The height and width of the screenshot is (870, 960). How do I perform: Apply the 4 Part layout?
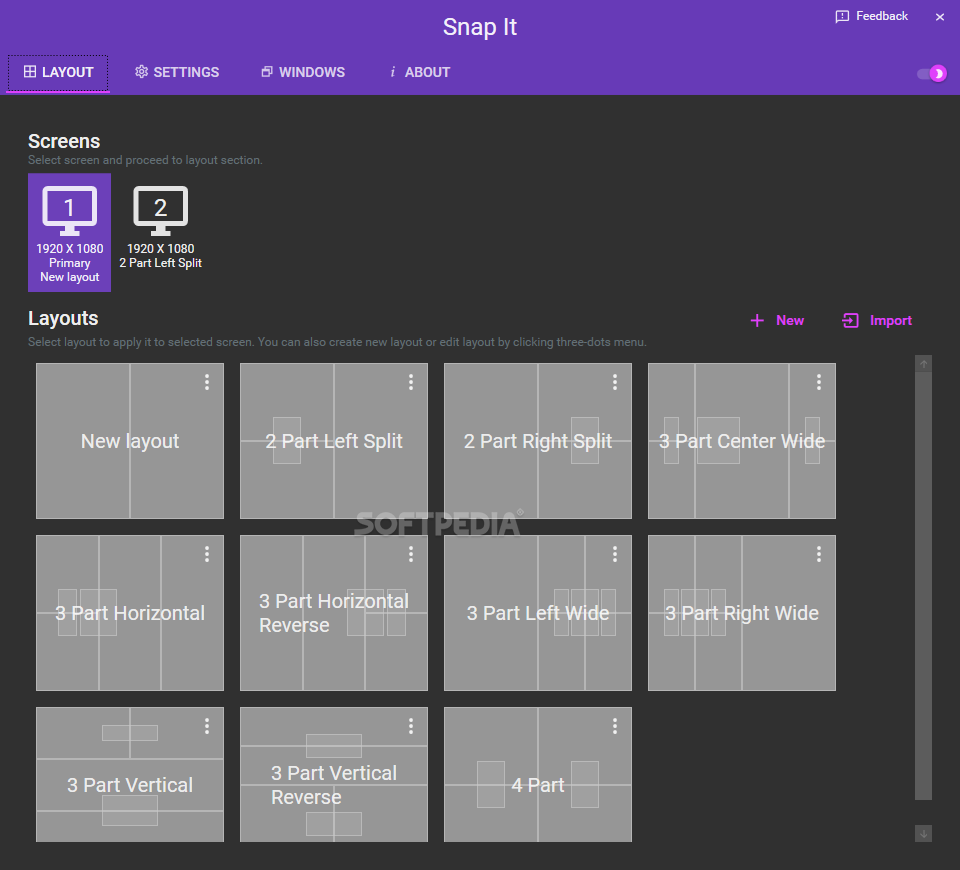coord(538,774)
